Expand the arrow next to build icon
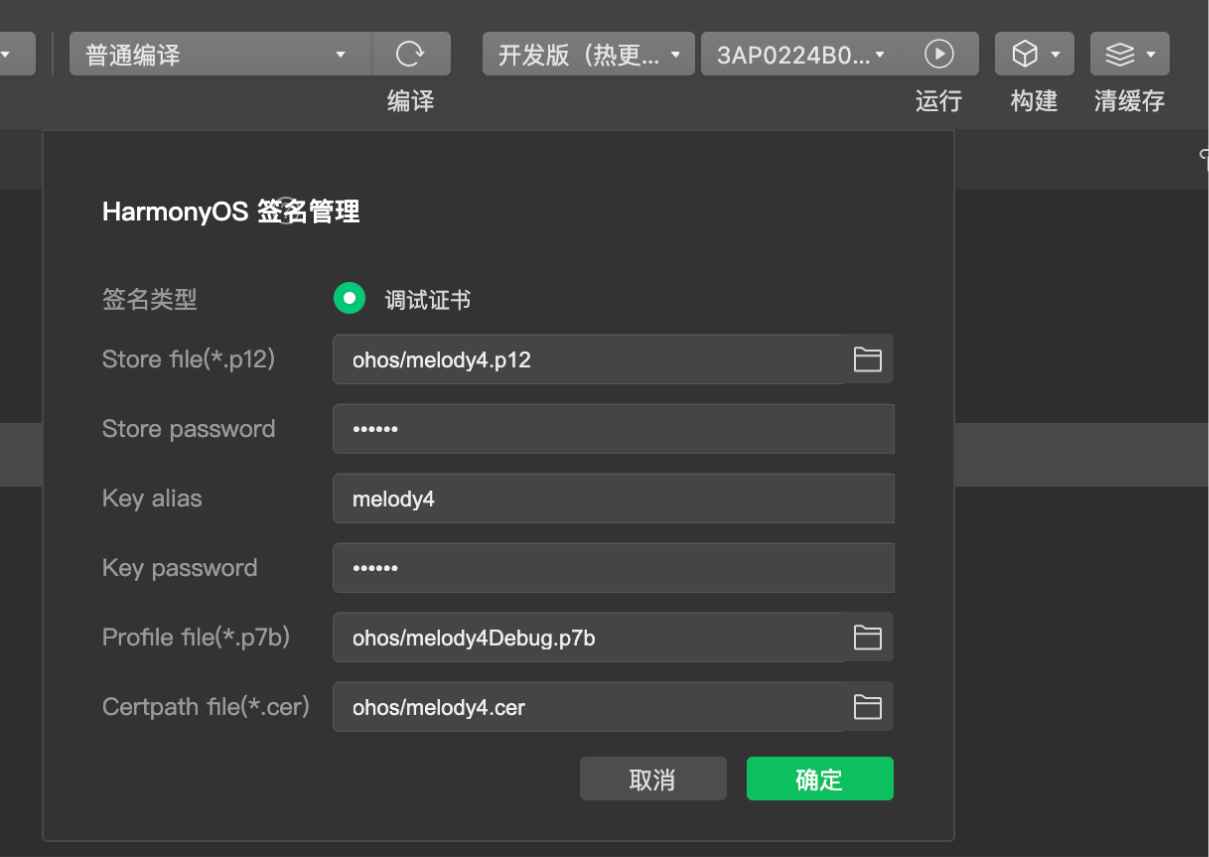The width and height of the screenshot is (1209, 857). pos(1055,54)
